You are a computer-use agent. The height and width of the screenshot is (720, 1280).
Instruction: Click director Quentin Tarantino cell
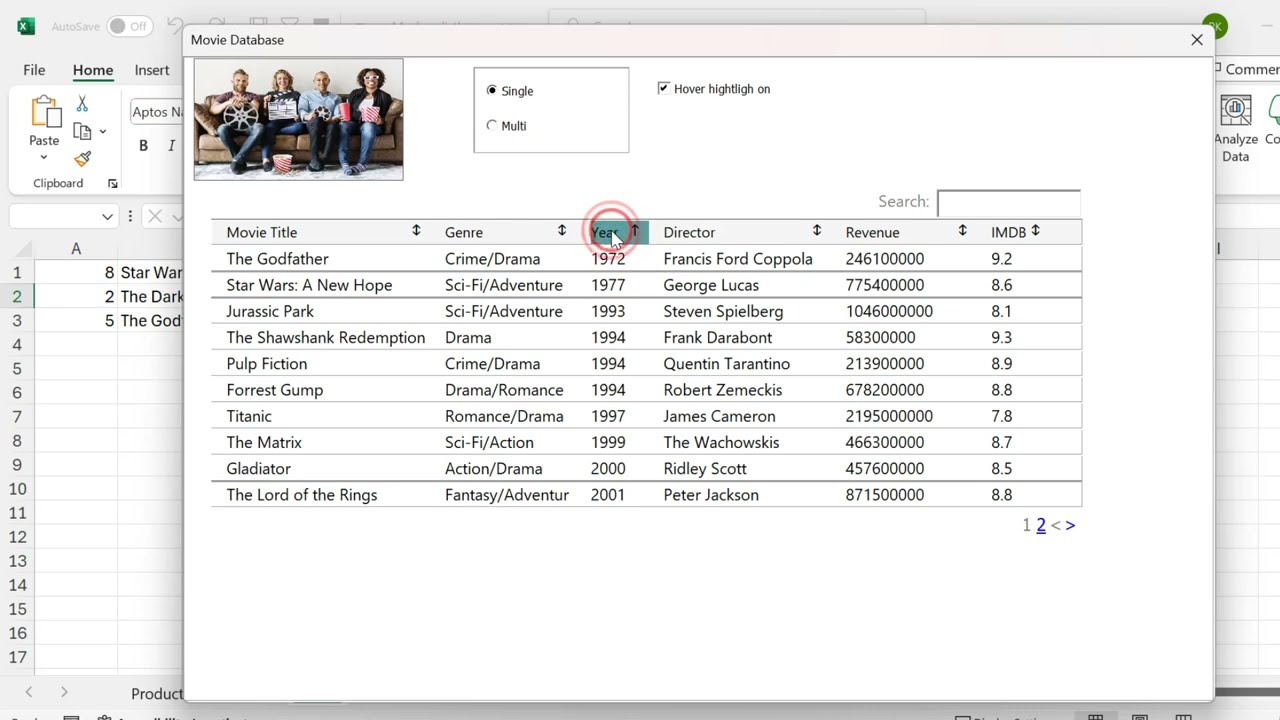(x=727, y=363)
